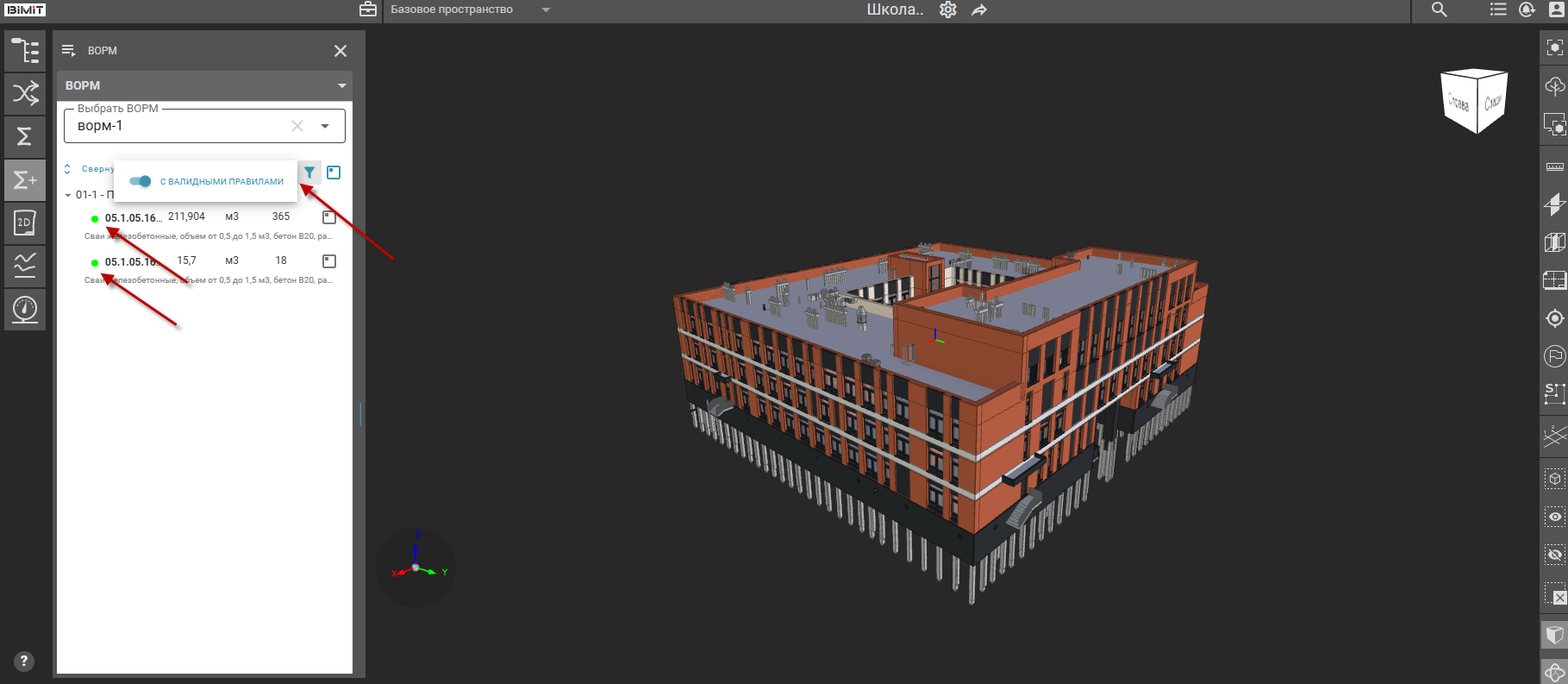Click the dashed box cube selection tool
1568x684 pixels.
click(x=1554, y=479)
